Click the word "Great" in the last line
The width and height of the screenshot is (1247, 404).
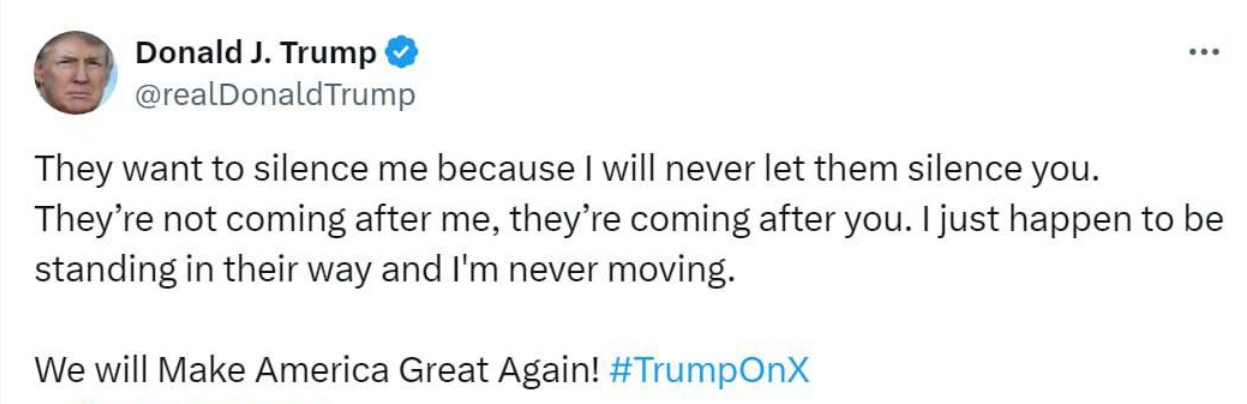click(439, 370)
